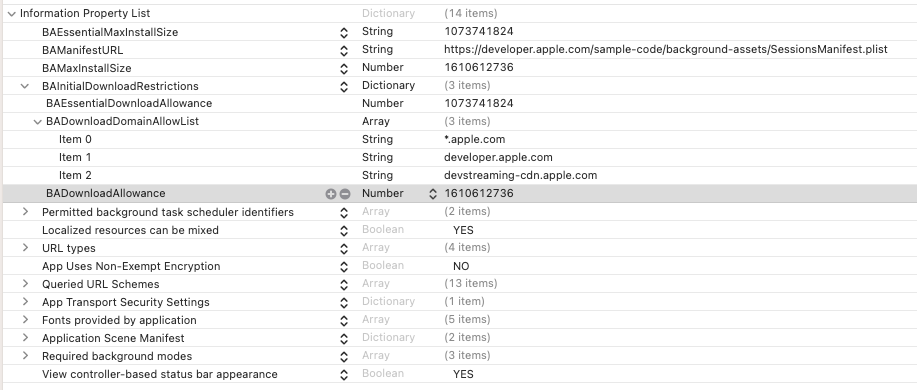Expand Queried URL Schemes array

point(25,284)
